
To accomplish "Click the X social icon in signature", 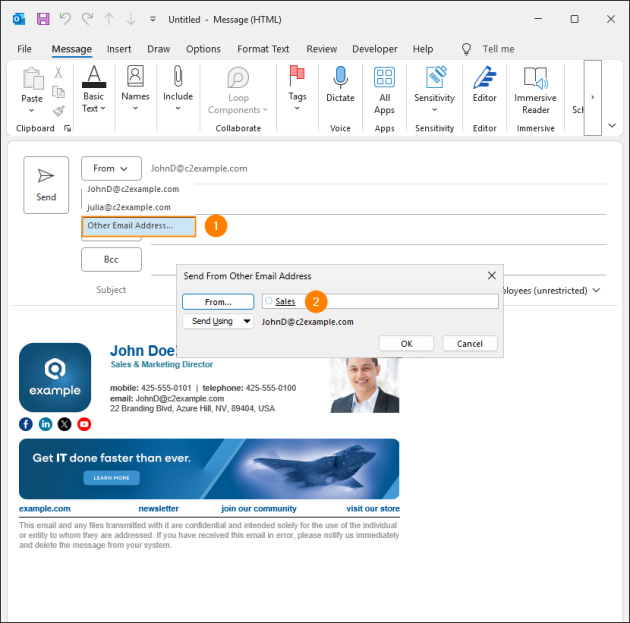I will point(65,424).
